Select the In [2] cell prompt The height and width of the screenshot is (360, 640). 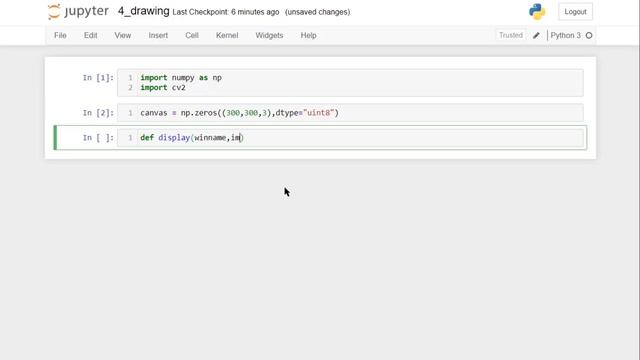(98, 113)
